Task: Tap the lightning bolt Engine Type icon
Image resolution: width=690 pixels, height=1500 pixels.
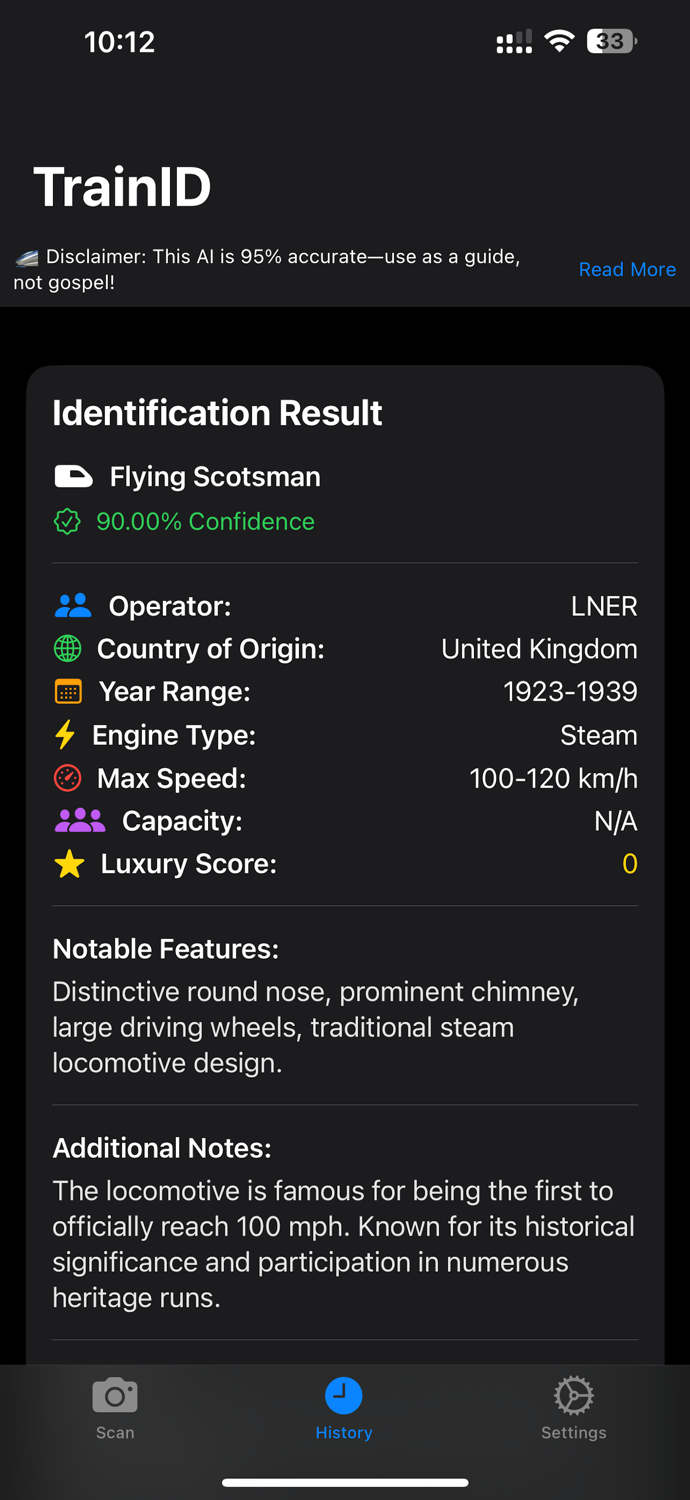Action: [x=66, y=734]
